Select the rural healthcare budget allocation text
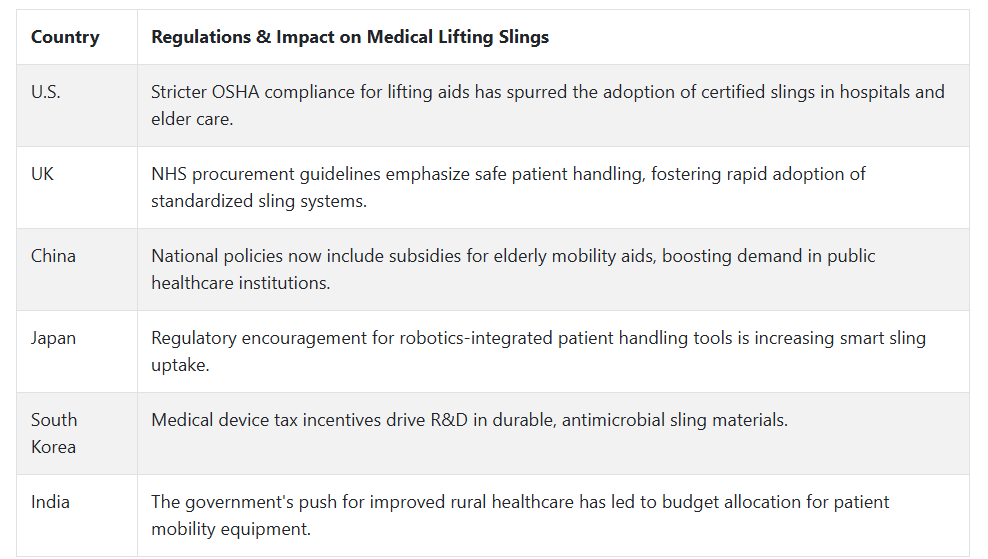 pos(520,515)
